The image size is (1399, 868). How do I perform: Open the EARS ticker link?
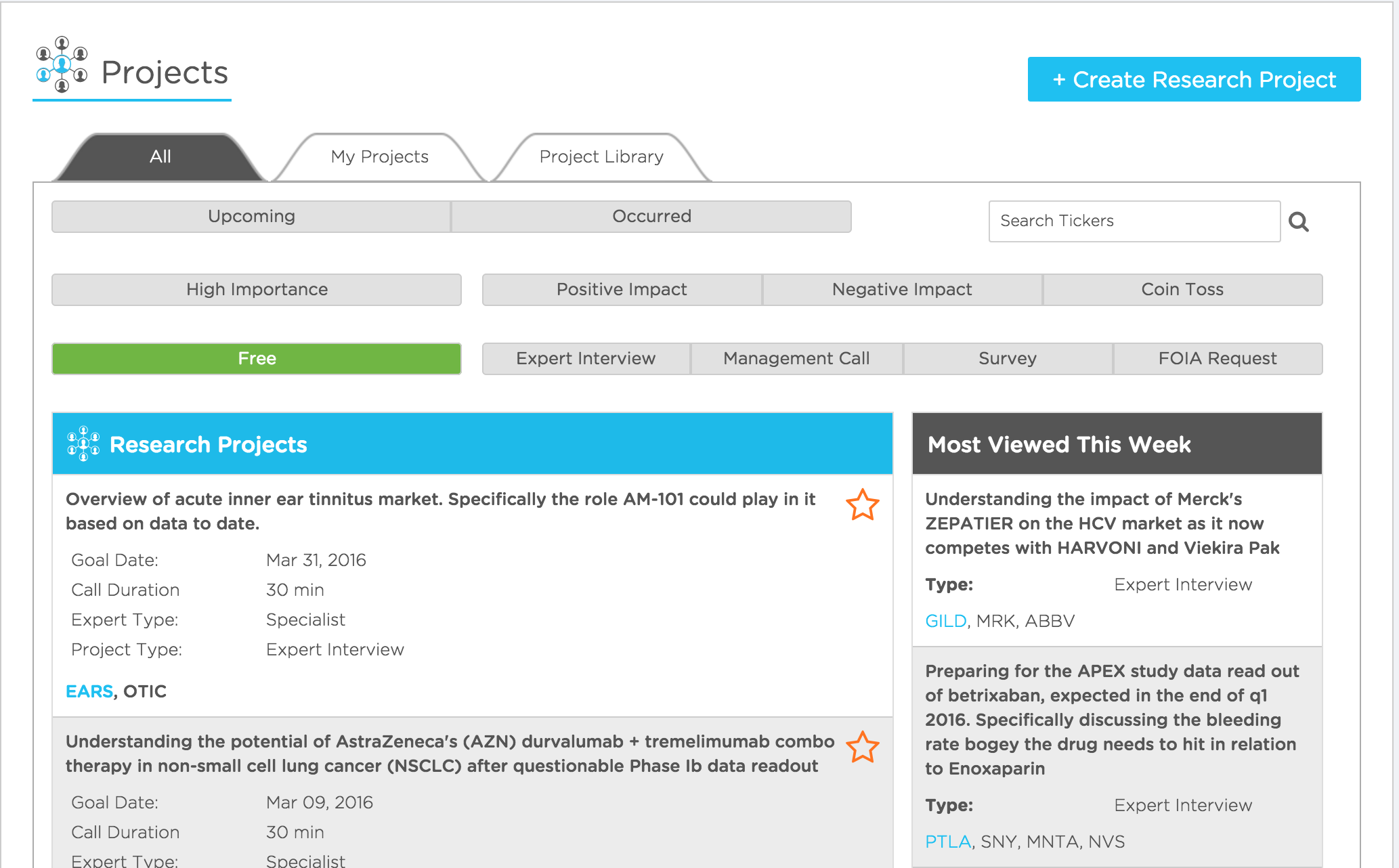89,691
